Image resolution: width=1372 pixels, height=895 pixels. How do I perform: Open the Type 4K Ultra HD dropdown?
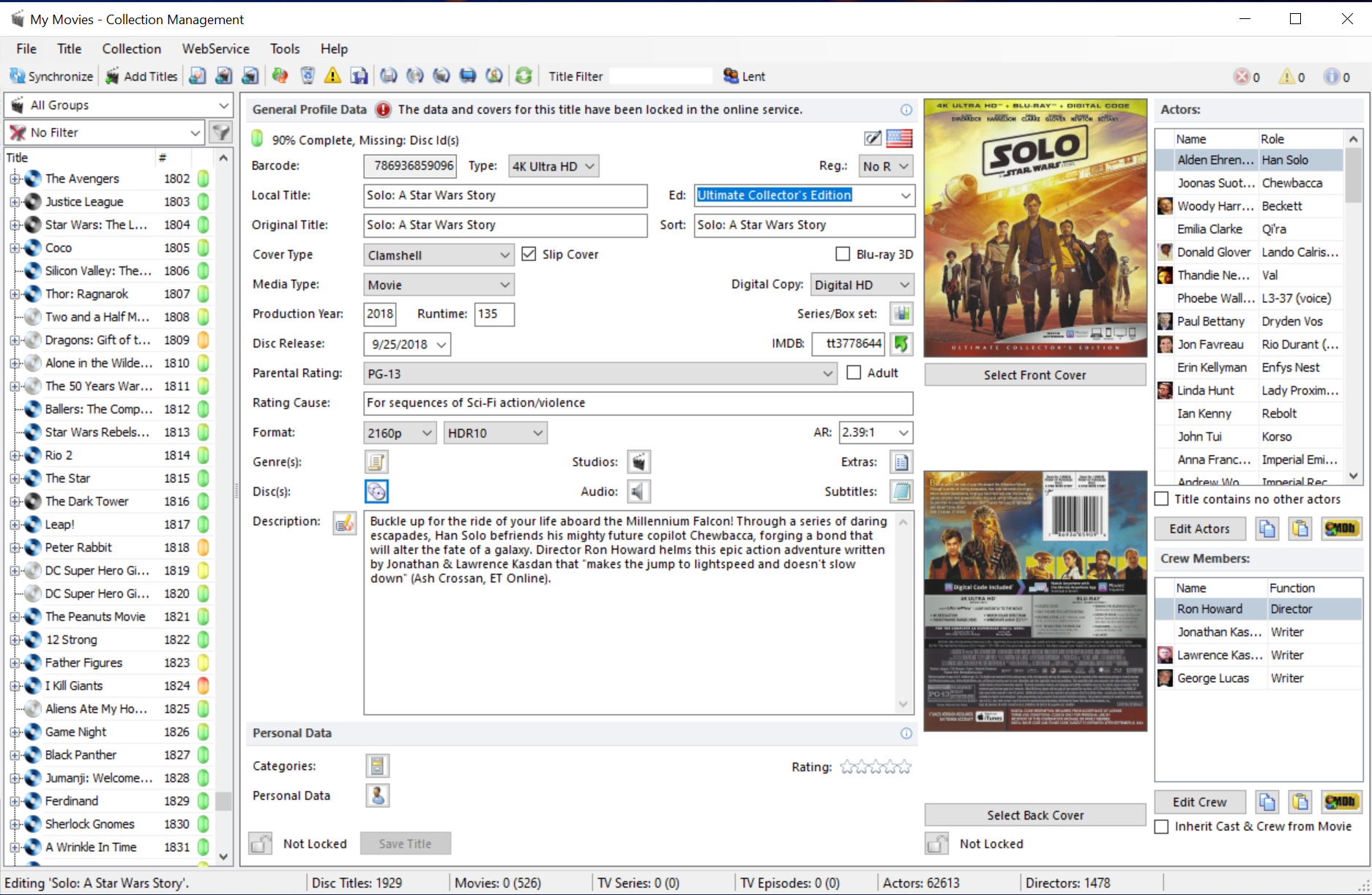[x=553, y=166]
